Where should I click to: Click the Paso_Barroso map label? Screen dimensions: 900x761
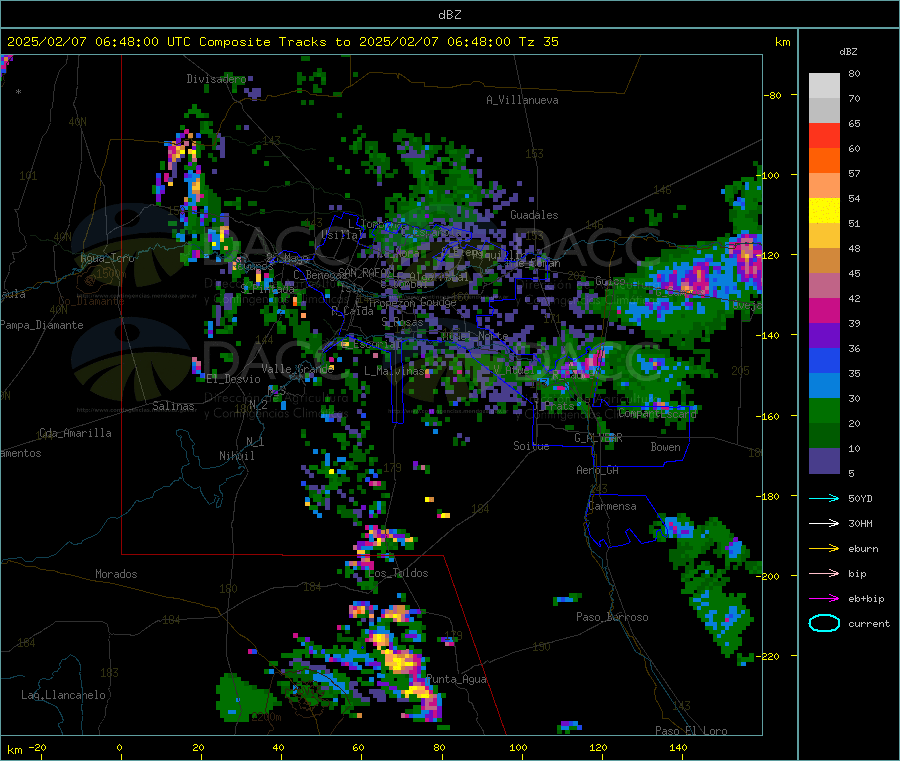[612, 617]
